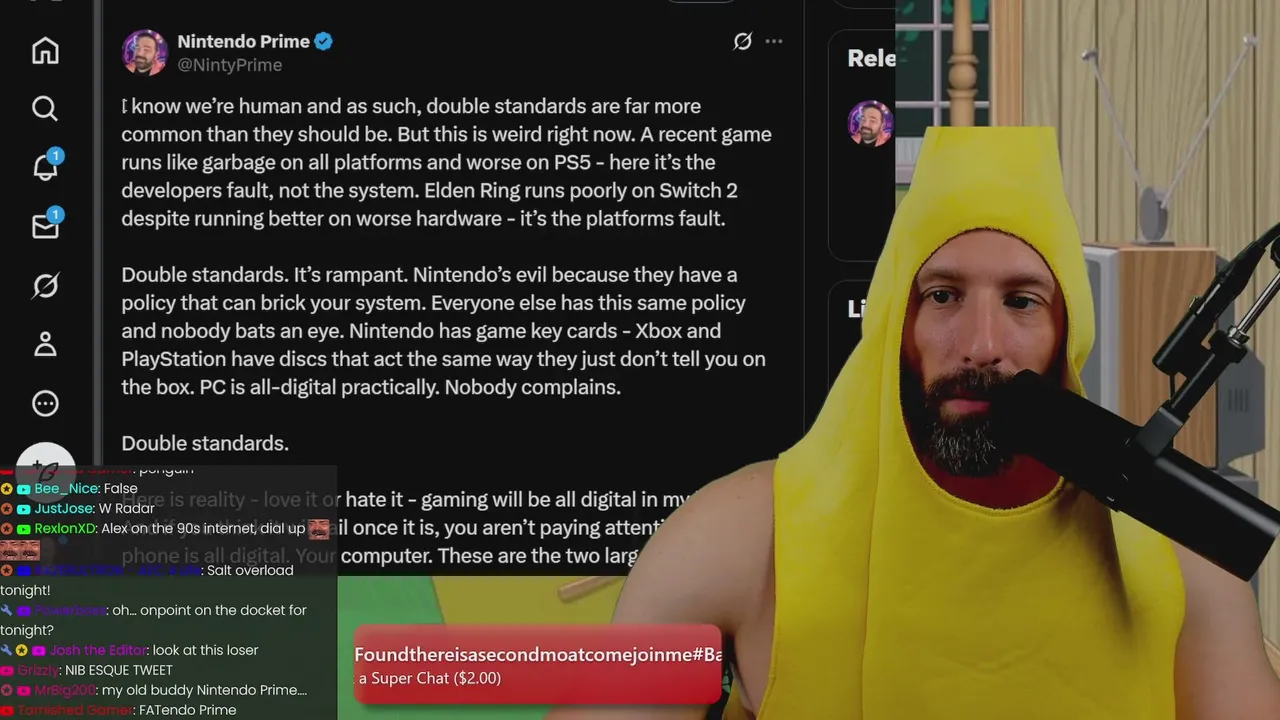Open the Grok slash icon in sidebar
1280x720 pixels.
(45, 286)
